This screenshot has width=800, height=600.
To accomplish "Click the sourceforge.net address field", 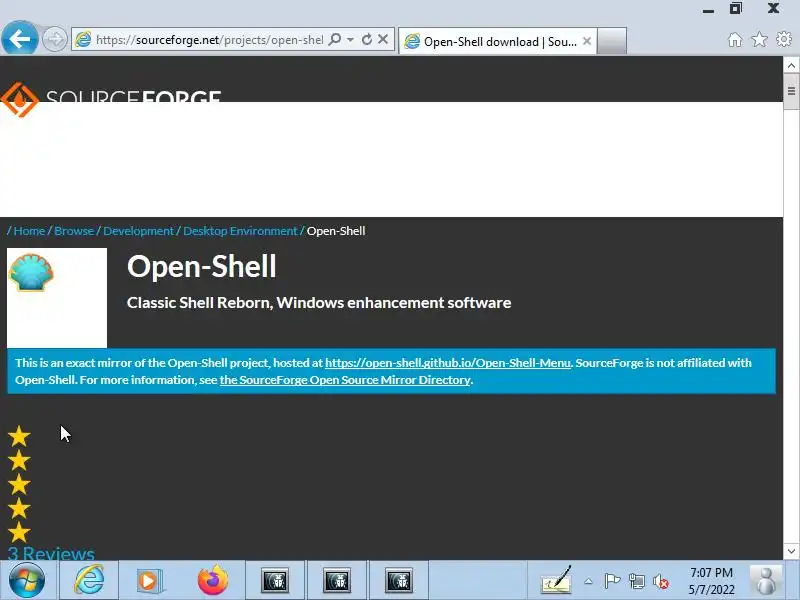I will 209,40.
